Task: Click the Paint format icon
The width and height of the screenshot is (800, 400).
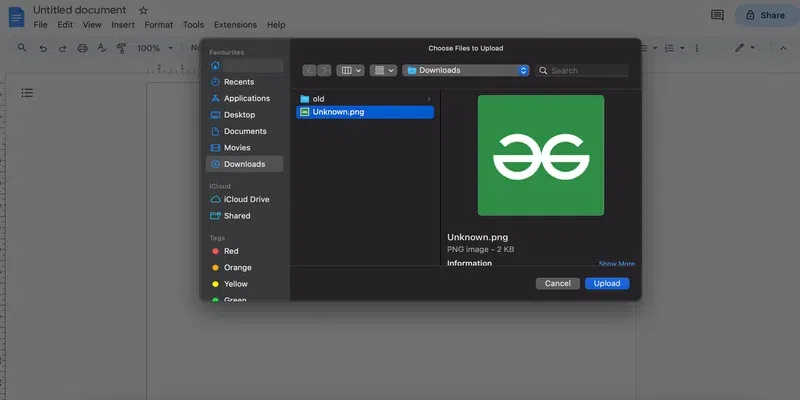Action: pyautogui.click(x=121, y=48)
